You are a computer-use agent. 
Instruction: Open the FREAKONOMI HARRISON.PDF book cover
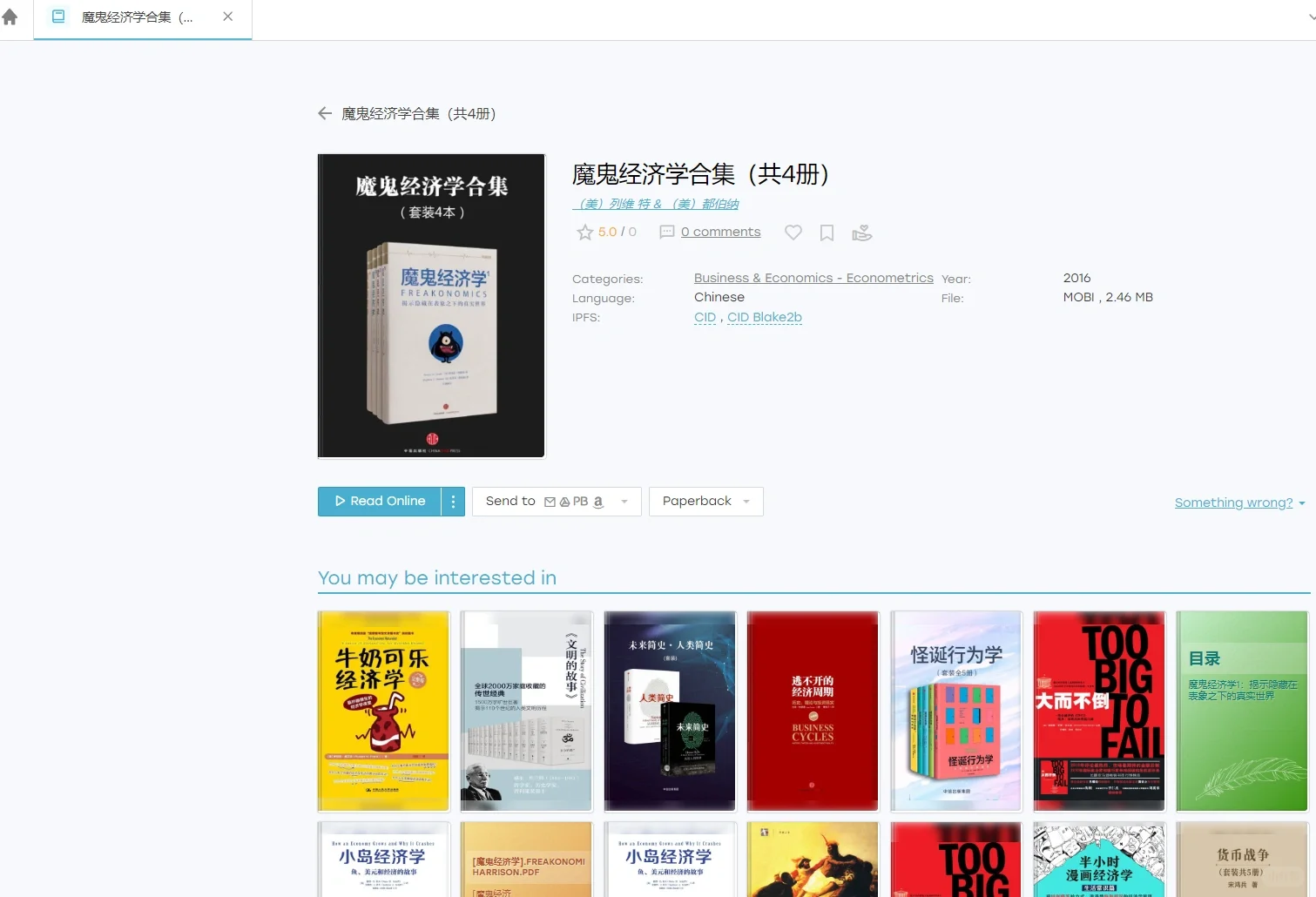(527, 859)
